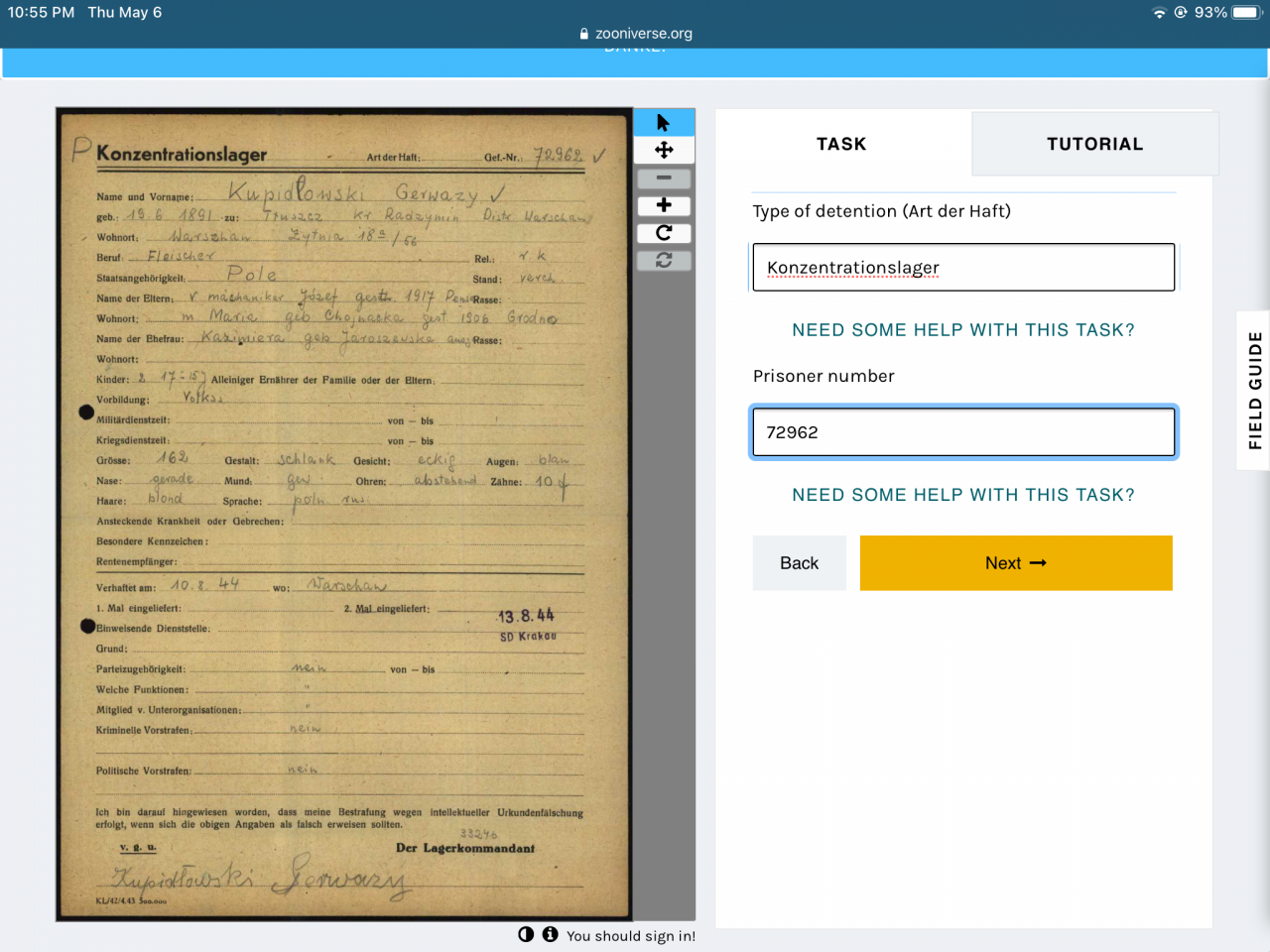
Task: Proceed with the Next button
Action: pyautogui.click(x=1016, y=563)
